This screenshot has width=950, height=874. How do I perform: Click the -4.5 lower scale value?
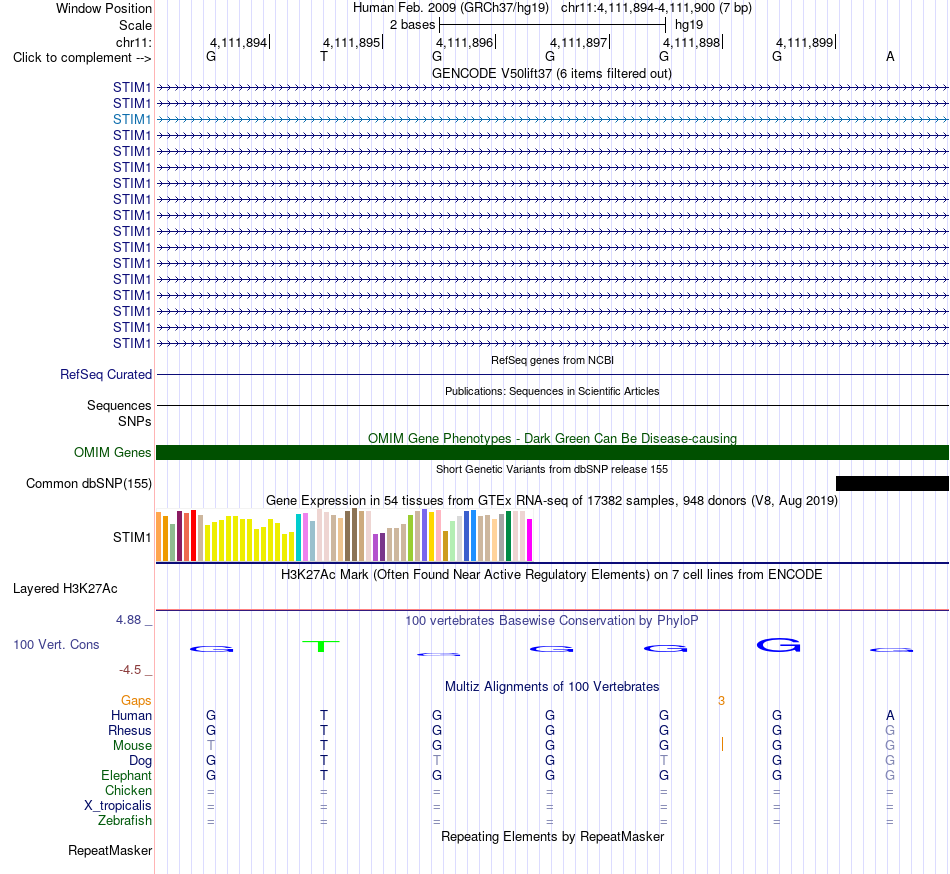click(130, 670)
